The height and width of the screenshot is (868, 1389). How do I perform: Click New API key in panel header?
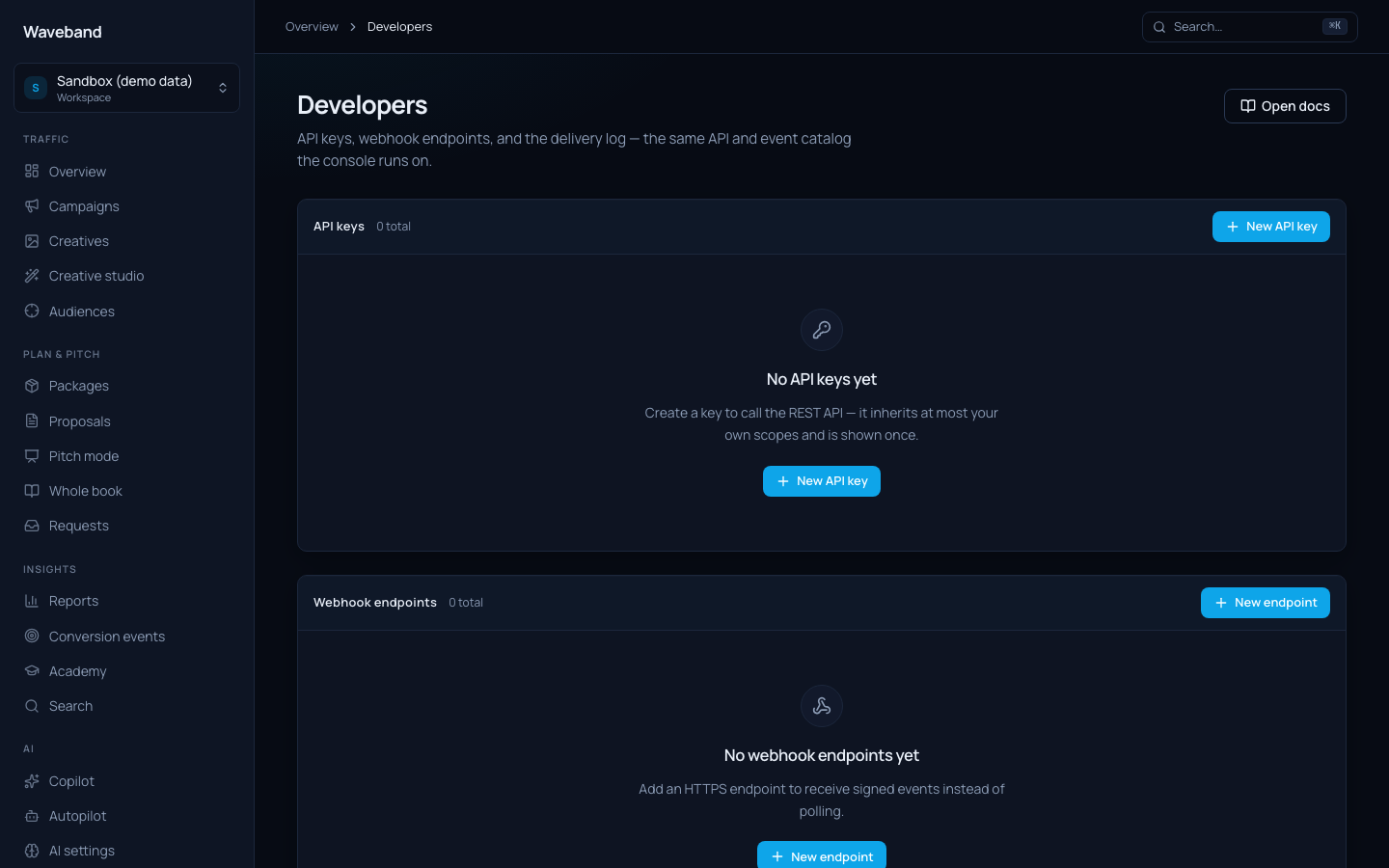[1271, 227]
